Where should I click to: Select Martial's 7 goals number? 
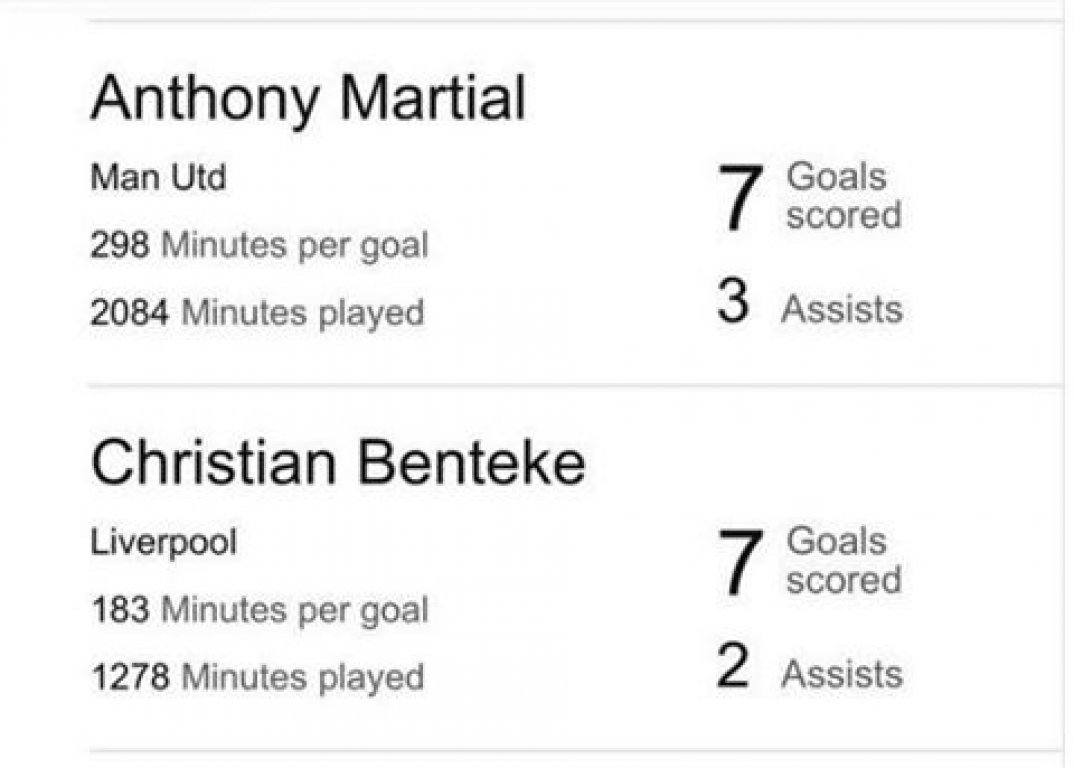pyautogui.click(x=740, y=197)
